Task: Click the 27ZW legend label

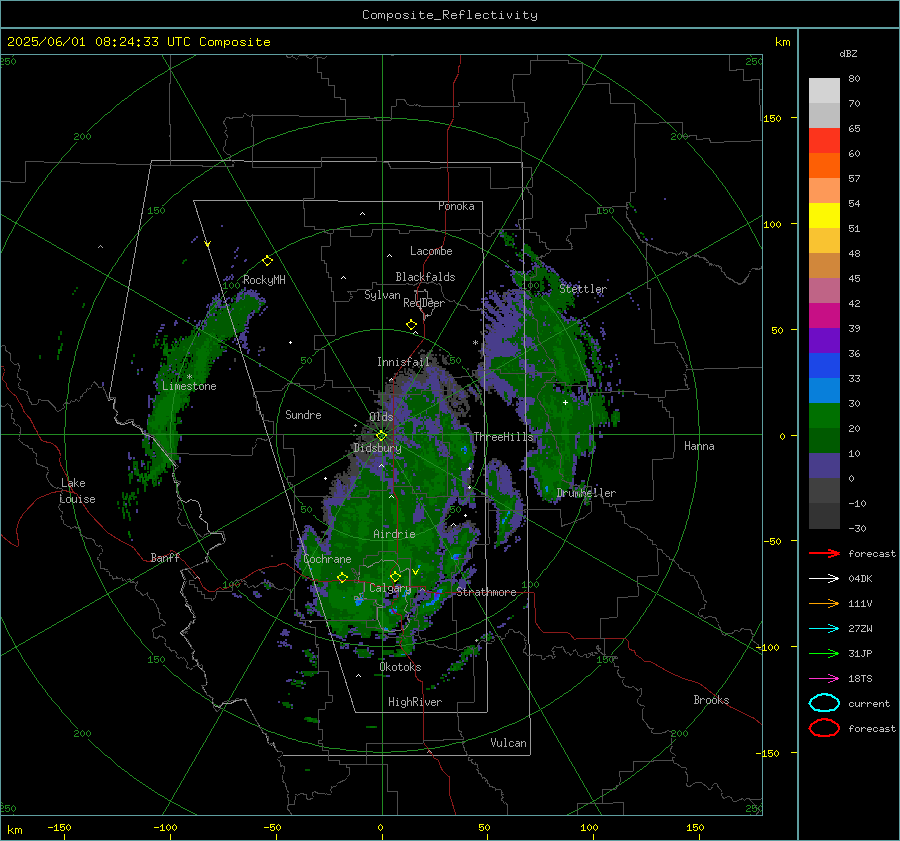Action: tap(860, 629)
